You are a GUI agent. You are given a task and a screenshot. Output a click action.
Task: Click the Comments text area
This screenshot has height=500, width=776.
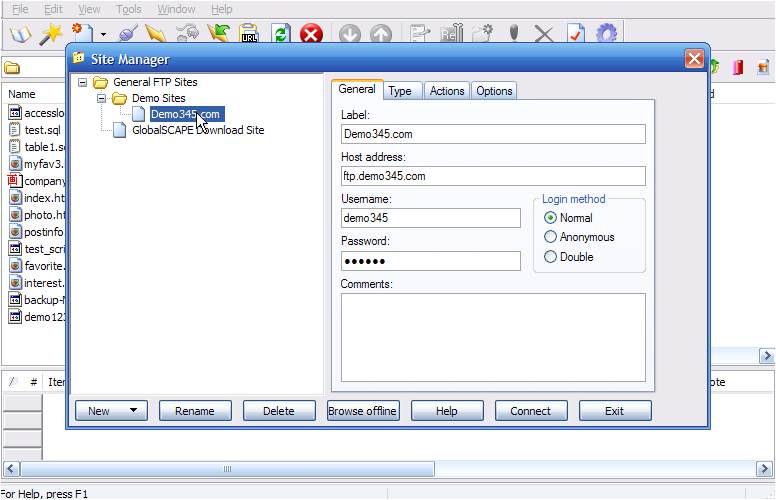click(493, 338)
